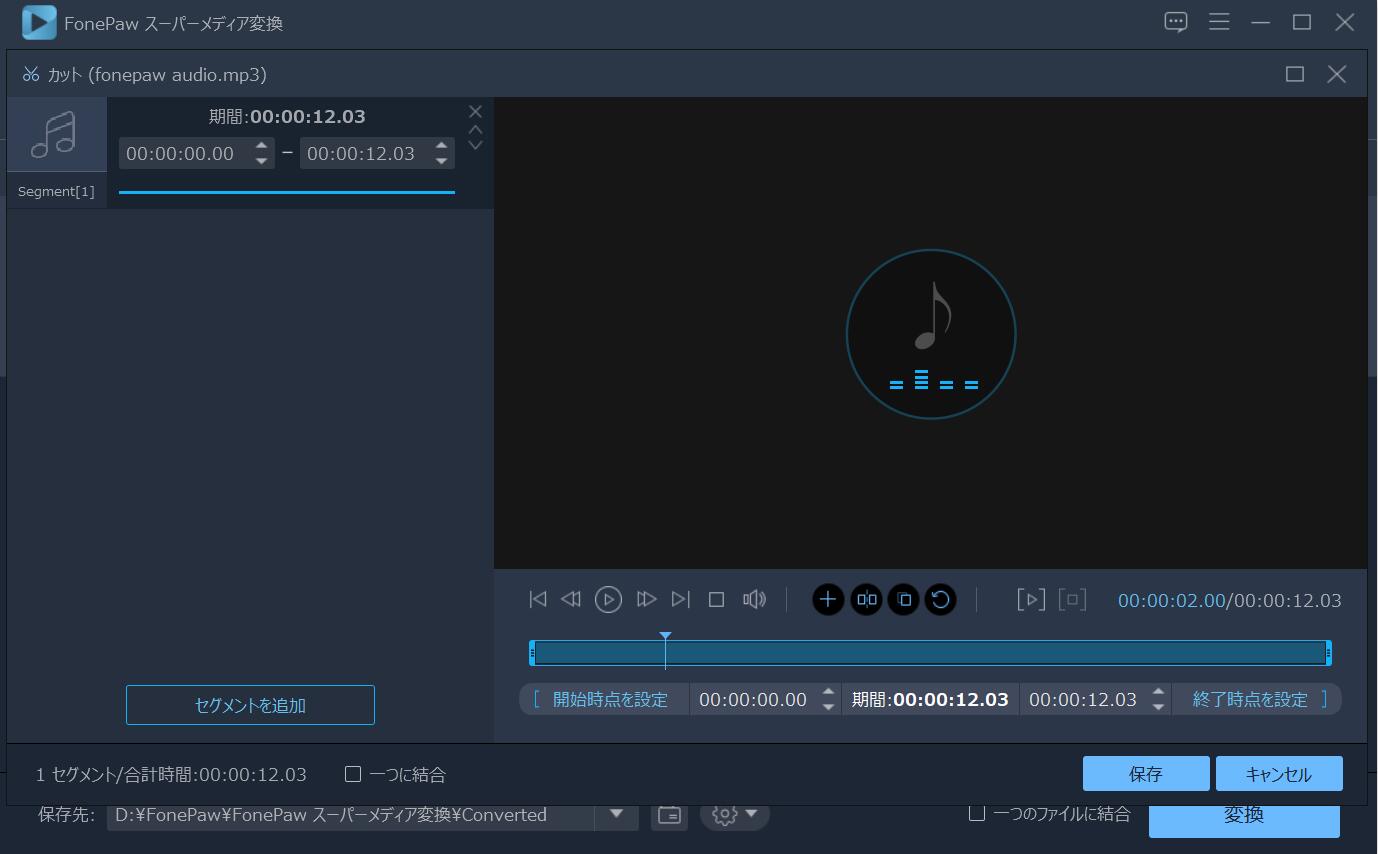Image resolution: width=1378 pixels, height=854 pixels.
Task: Open the settings gear dropdown in main window
Action: click(x=735, y=814)
